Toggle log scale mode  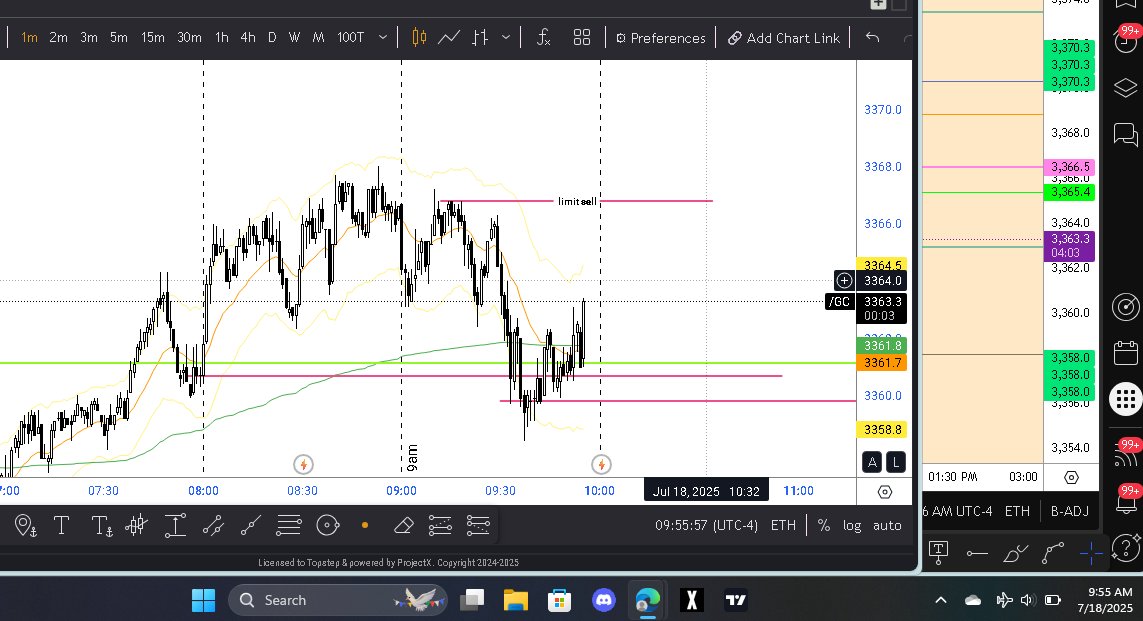pos(852,526)
